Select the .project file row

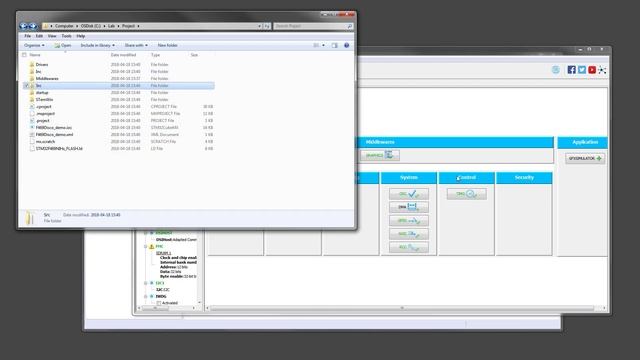click(118, 121)
